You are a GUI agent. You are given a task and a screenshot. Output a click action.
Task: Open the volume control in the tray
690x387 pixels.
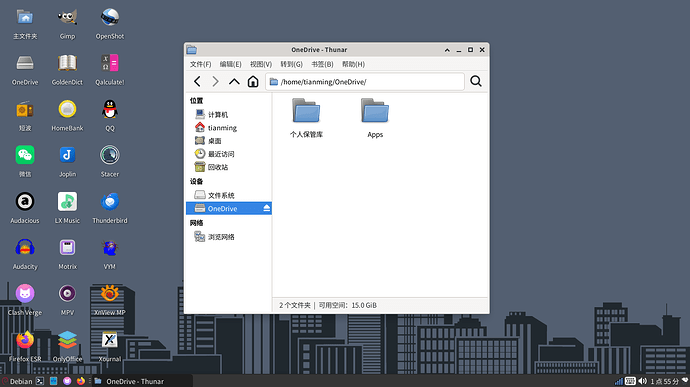click(x=642, y=381)
